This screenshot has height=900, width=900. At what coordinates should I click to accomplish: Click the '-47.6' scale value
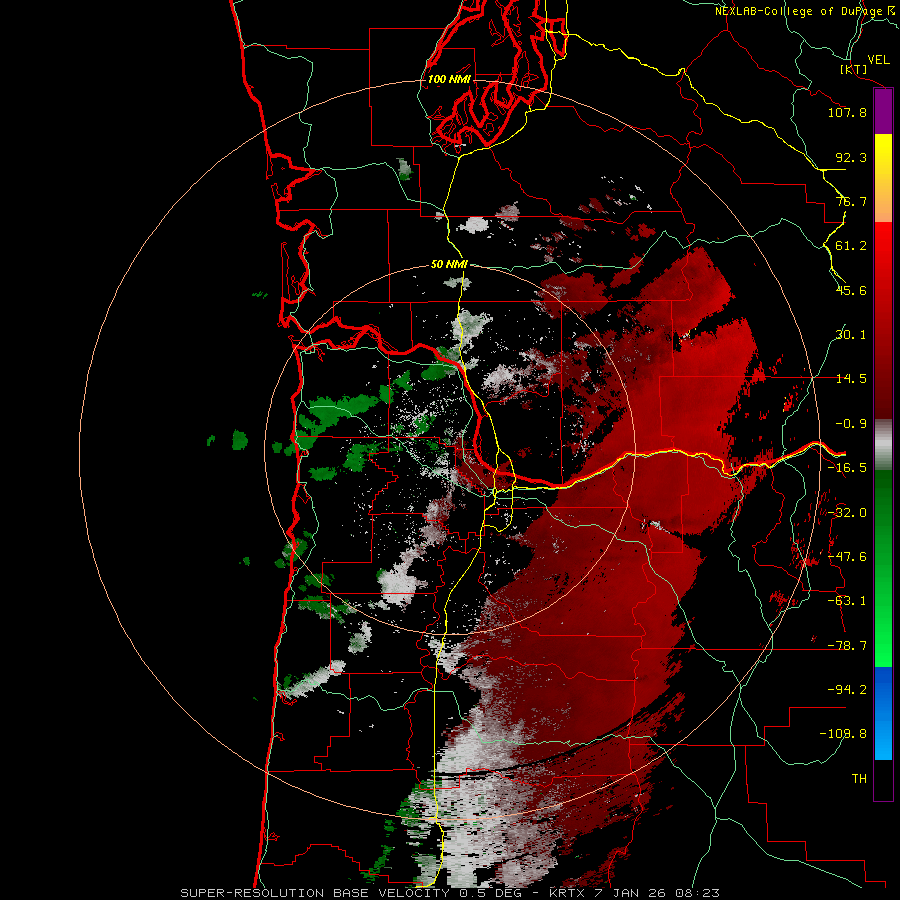847,557
